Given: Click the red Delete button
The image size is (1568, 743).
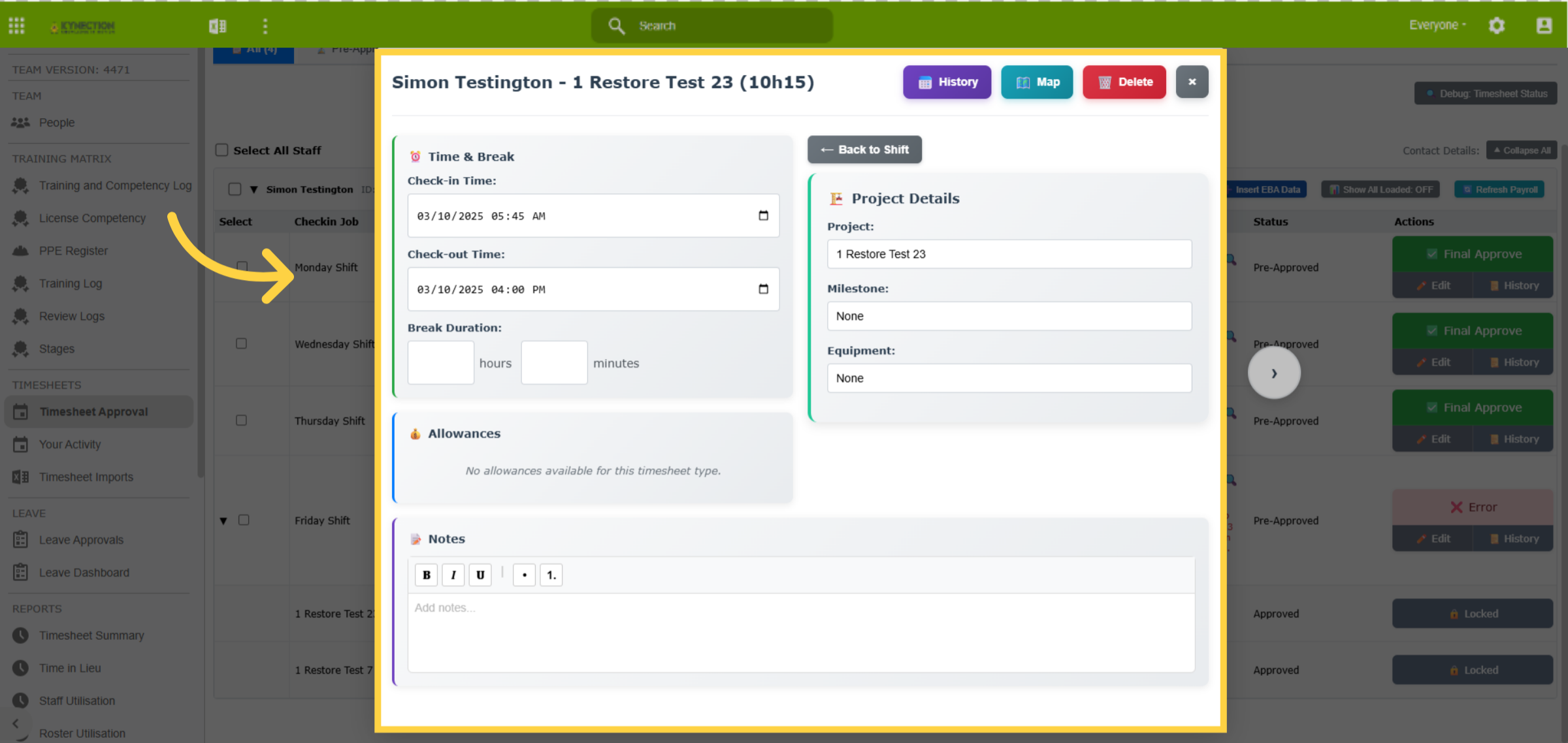Looking at the screenshot, I should click(x=1124, y=82).
